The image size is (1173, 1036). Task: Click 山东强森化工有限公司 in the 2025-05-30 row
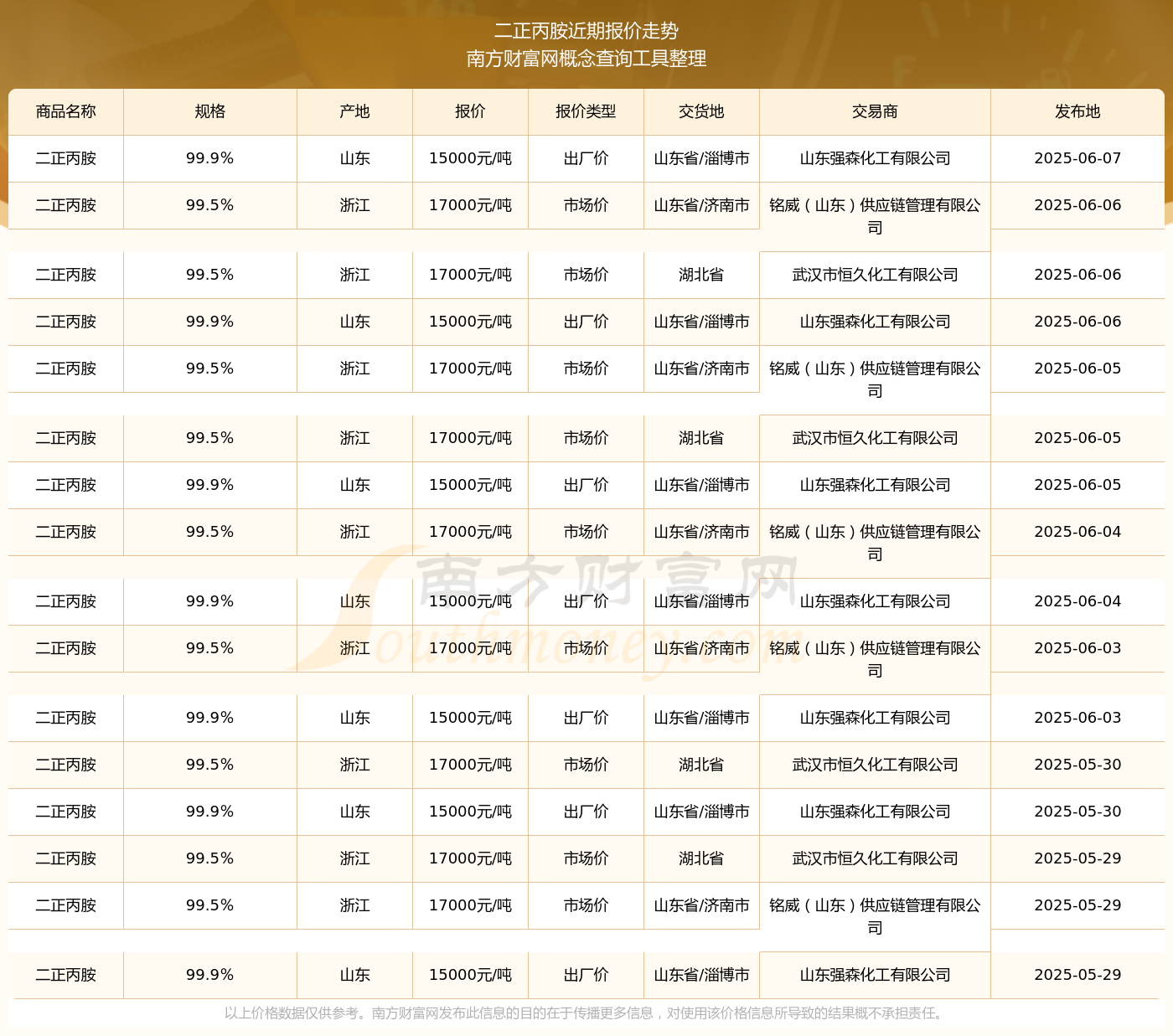point(875,812)
